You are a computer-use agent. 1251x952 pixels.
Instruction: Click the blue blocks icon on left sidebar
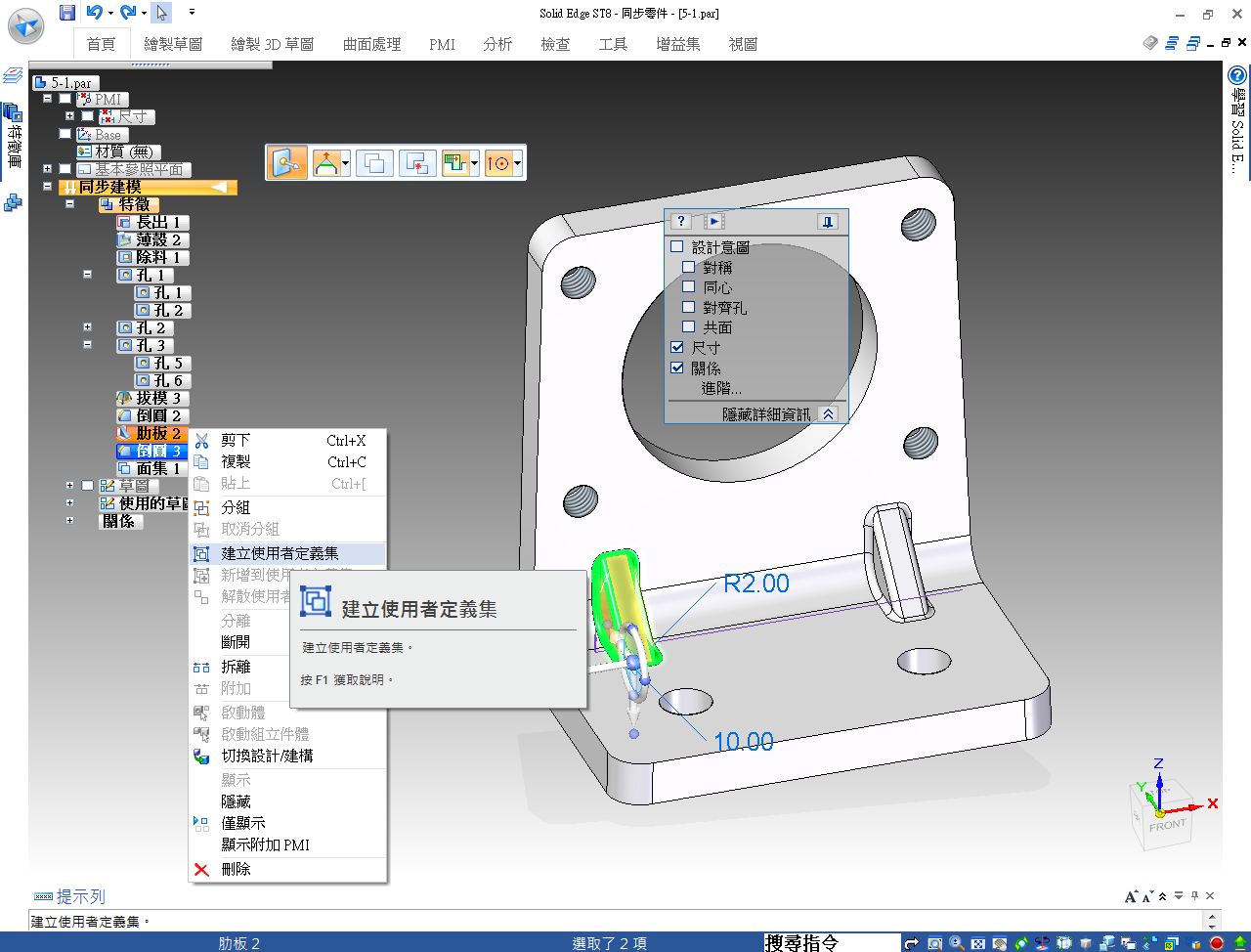tap(13, 202)
